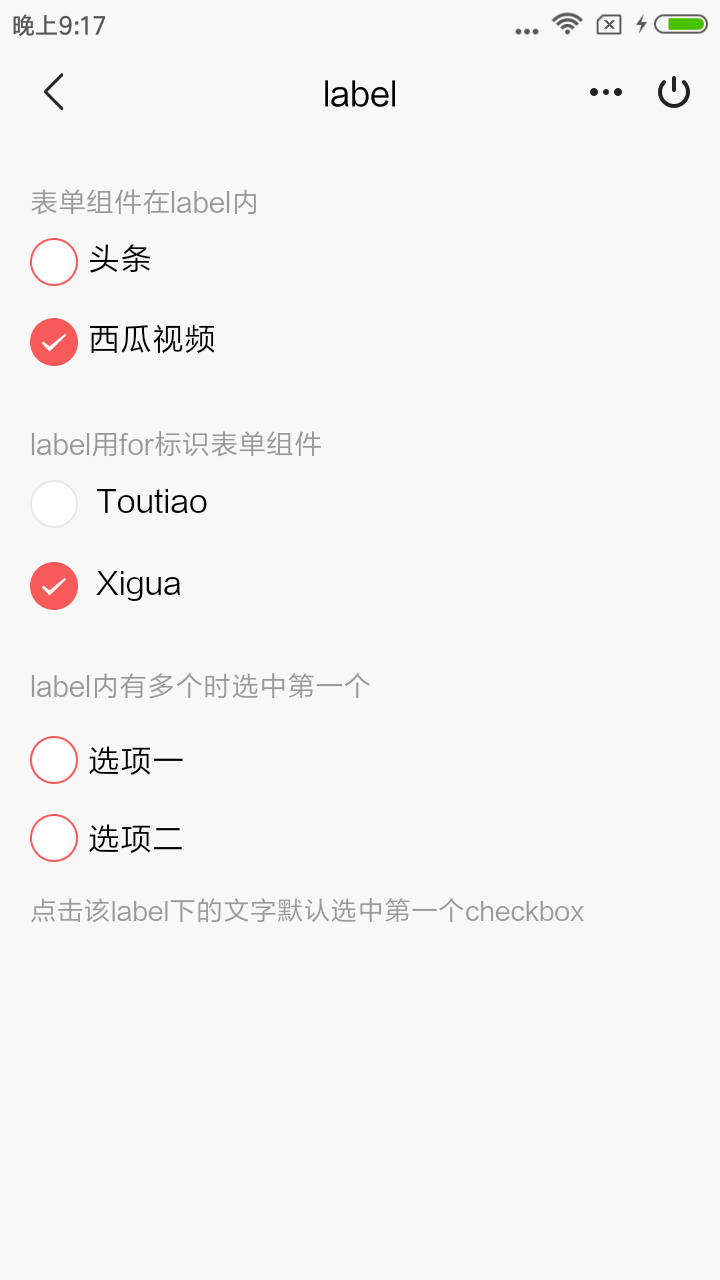Tap the hint text about first checkbox
Image resolution: width=720 pixels, height=1280 pixels.
307,912
